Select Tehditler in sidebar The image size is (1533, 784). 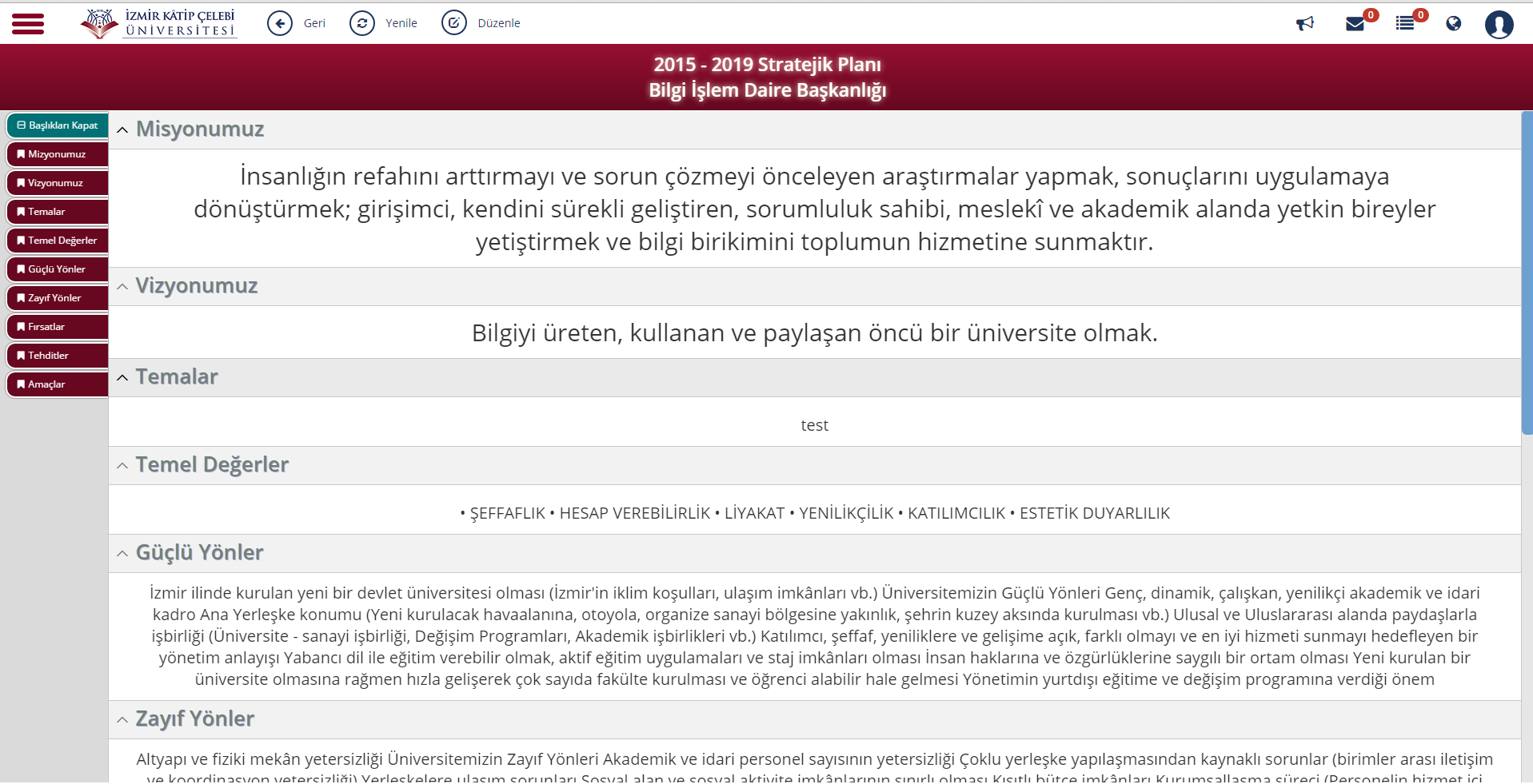coord(58,356)
